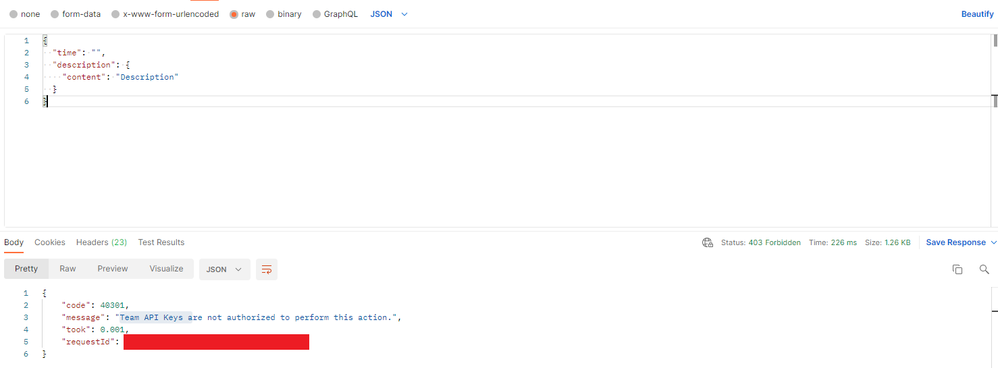Select the raw body radio button
This screenshot has height=368, width=998.
[234, 14]
